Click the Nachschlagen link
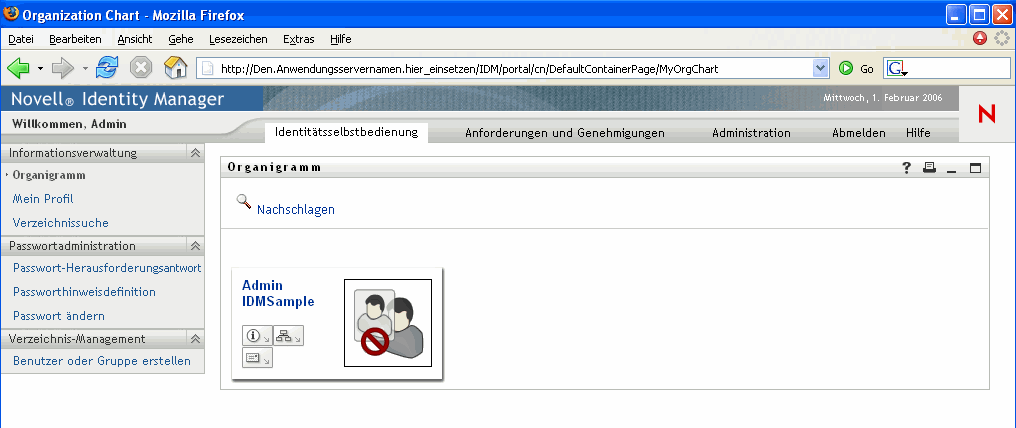The width and height of the screenshot is (1016, 428). [x=296, y=210]
